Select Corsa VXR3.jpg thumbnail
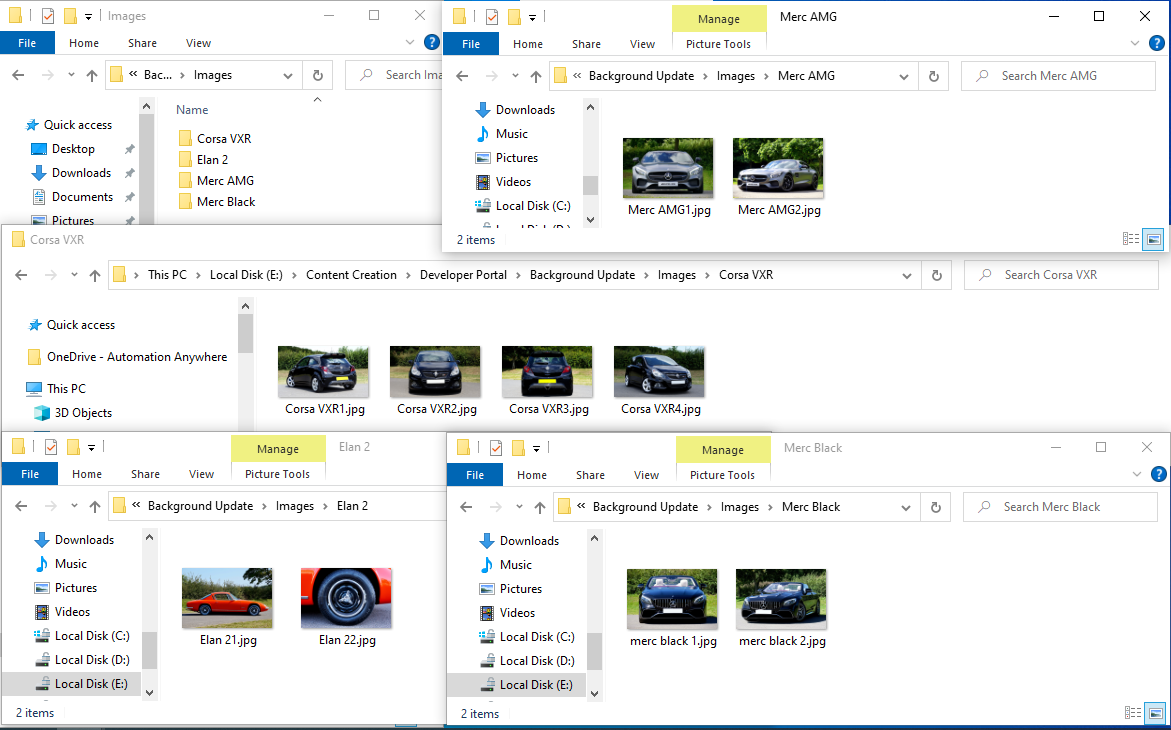The image size is (1171, 730). click(x=547, y=371)
